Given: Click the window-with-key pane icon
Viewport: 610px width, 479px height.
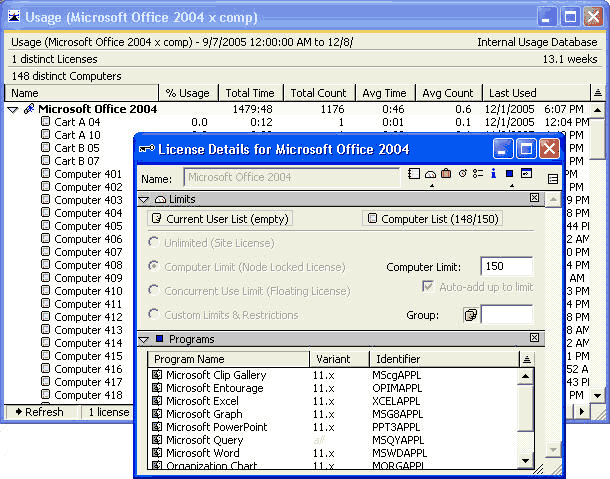Looking at the screenshot, I should coord(526,174).
